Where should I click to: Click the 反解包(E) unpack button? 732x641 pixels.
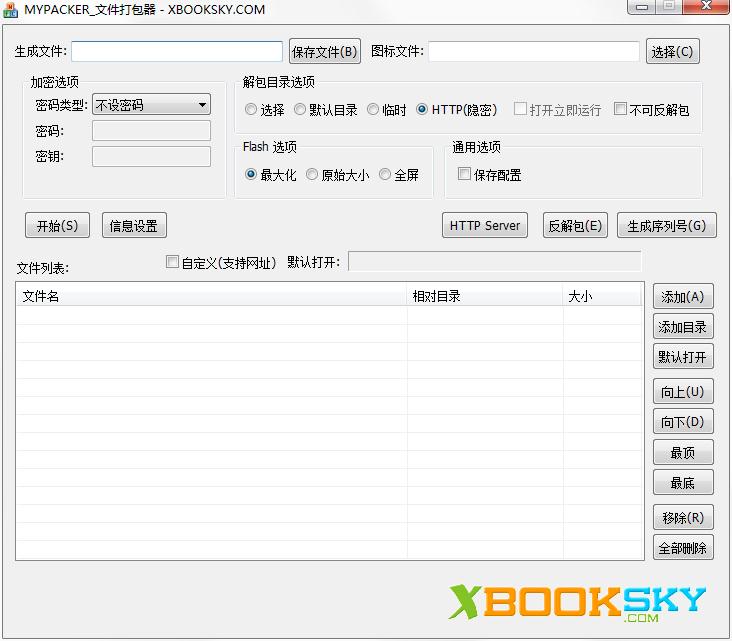(x=575, y=225)
